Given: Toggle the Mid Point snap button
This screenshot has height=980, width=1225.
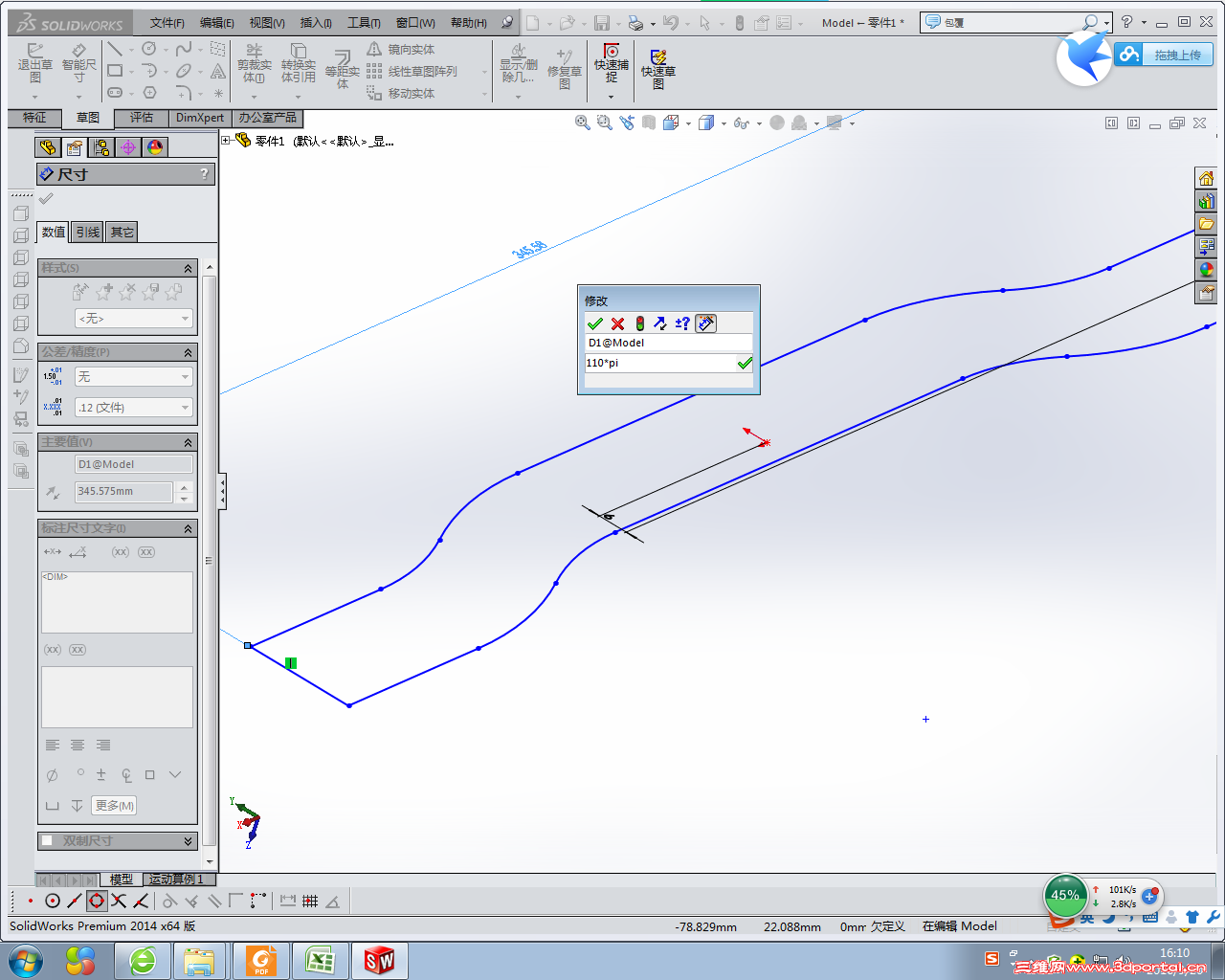Looking at the screenshot, I should 75,901.
